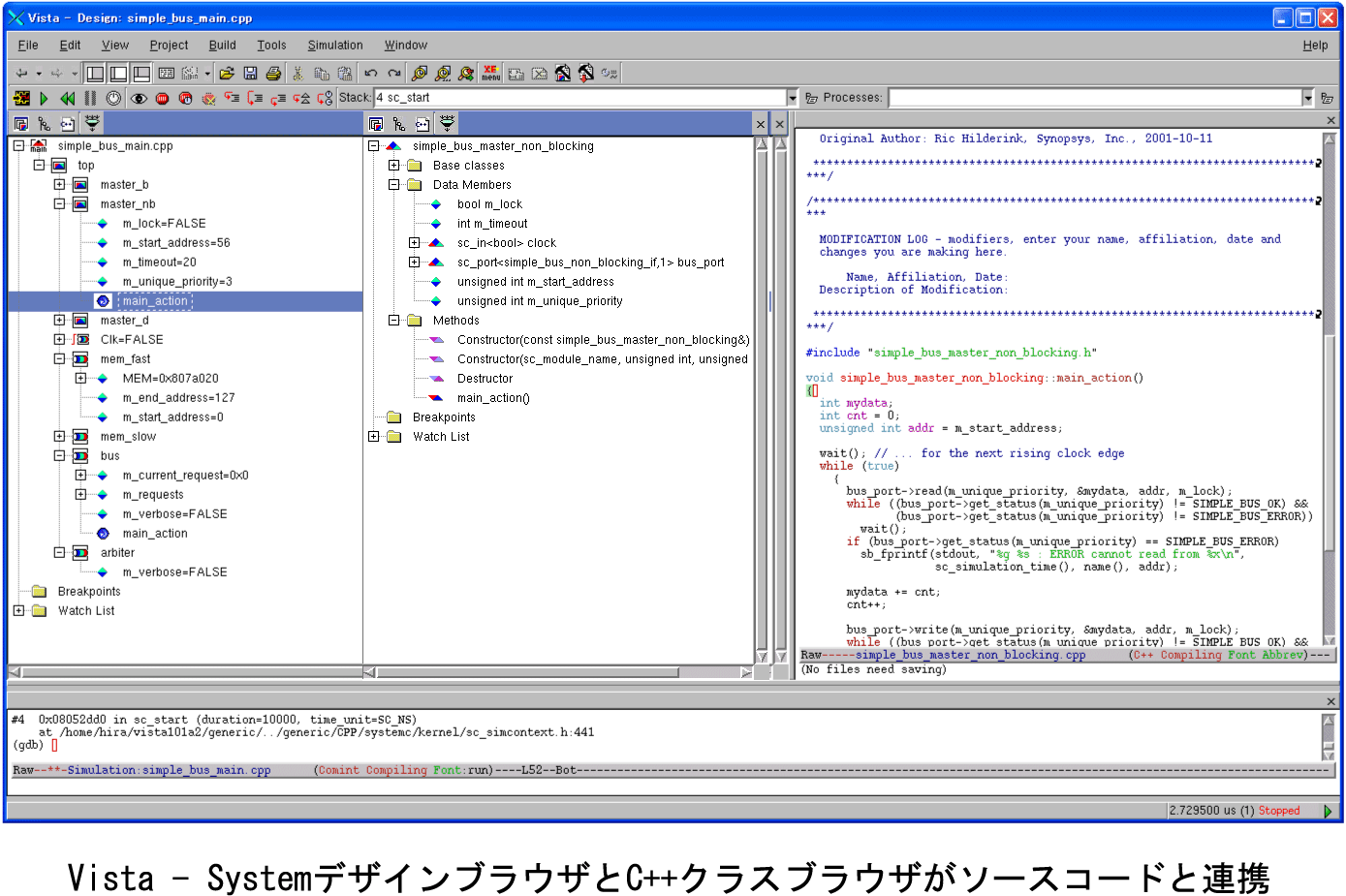This screenshot has width=1346, height=896.
Task: Open the Help menu
Action: (1315, 46)
